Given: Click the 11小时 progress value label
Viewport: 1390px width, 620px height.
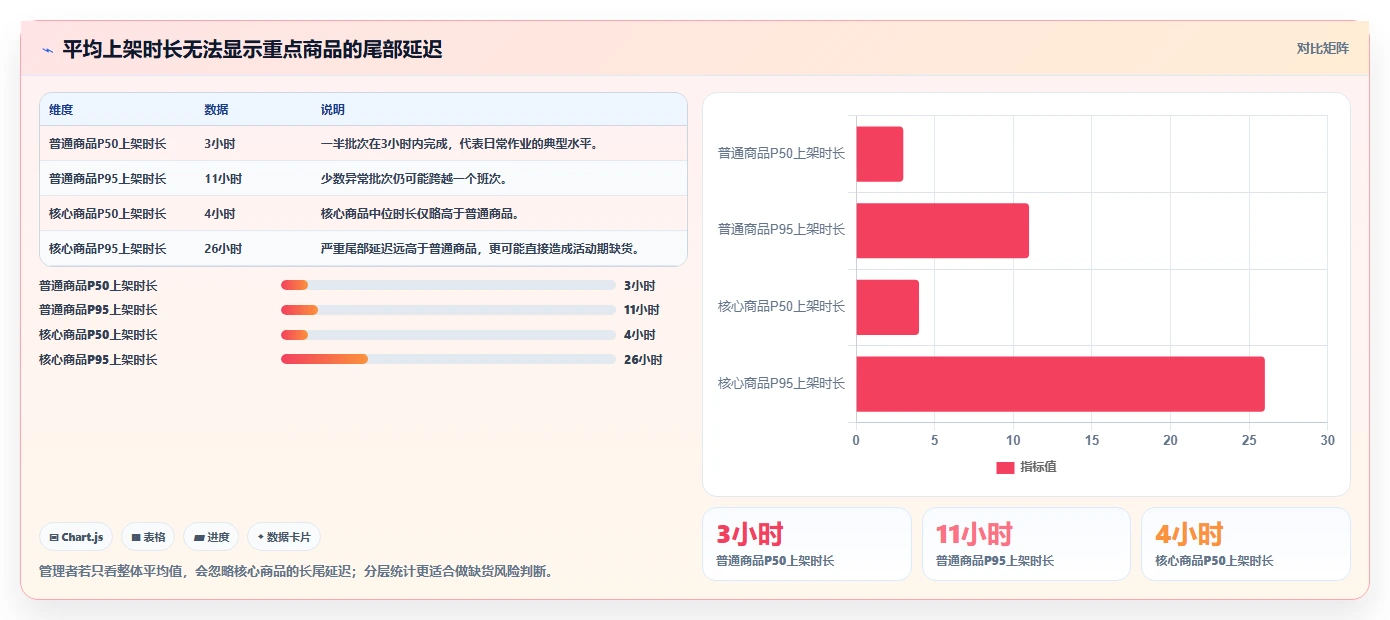Looking at the screenshot, I should 642,310.
